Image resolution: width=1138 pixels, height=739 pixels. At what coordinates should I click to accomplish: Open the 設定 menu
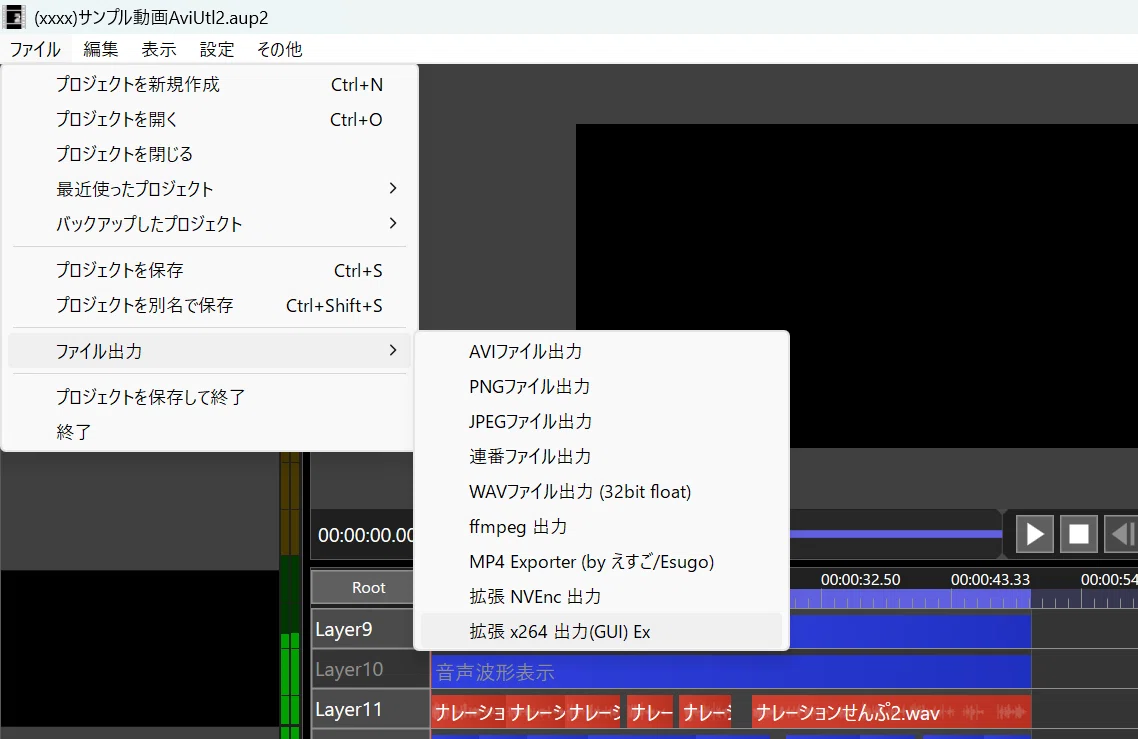point(217,49)
